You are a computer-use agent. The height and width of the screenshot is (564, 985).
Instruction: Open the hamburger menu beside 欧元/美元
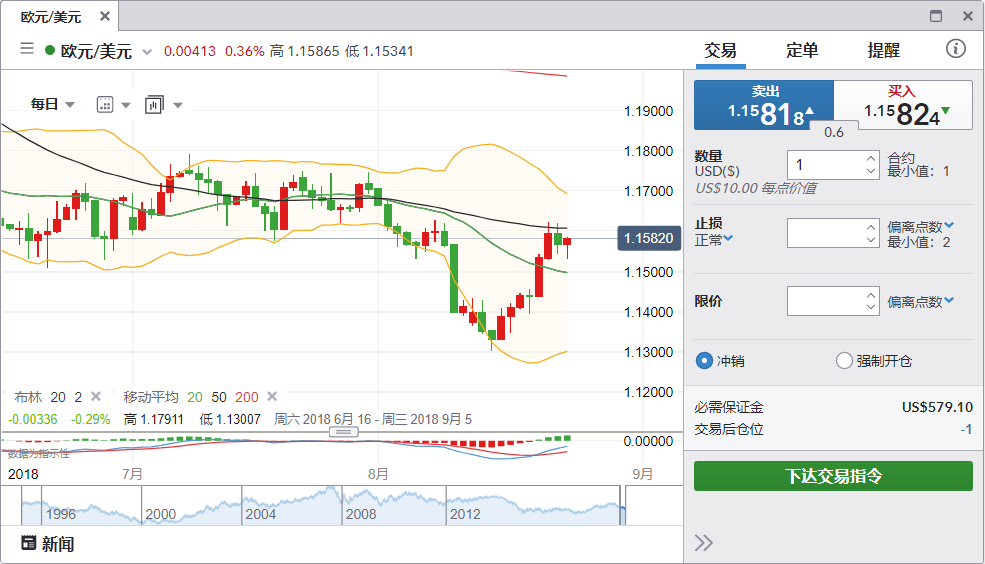[27, 50]
